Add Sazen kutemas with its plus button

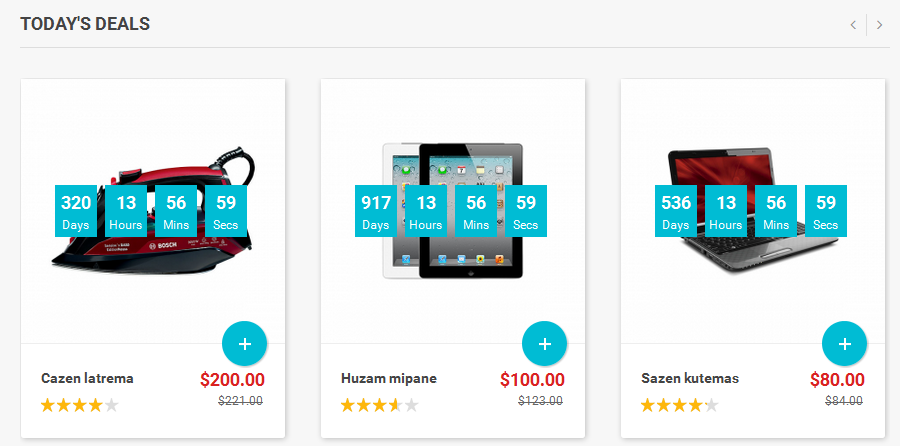coord(844,344)
